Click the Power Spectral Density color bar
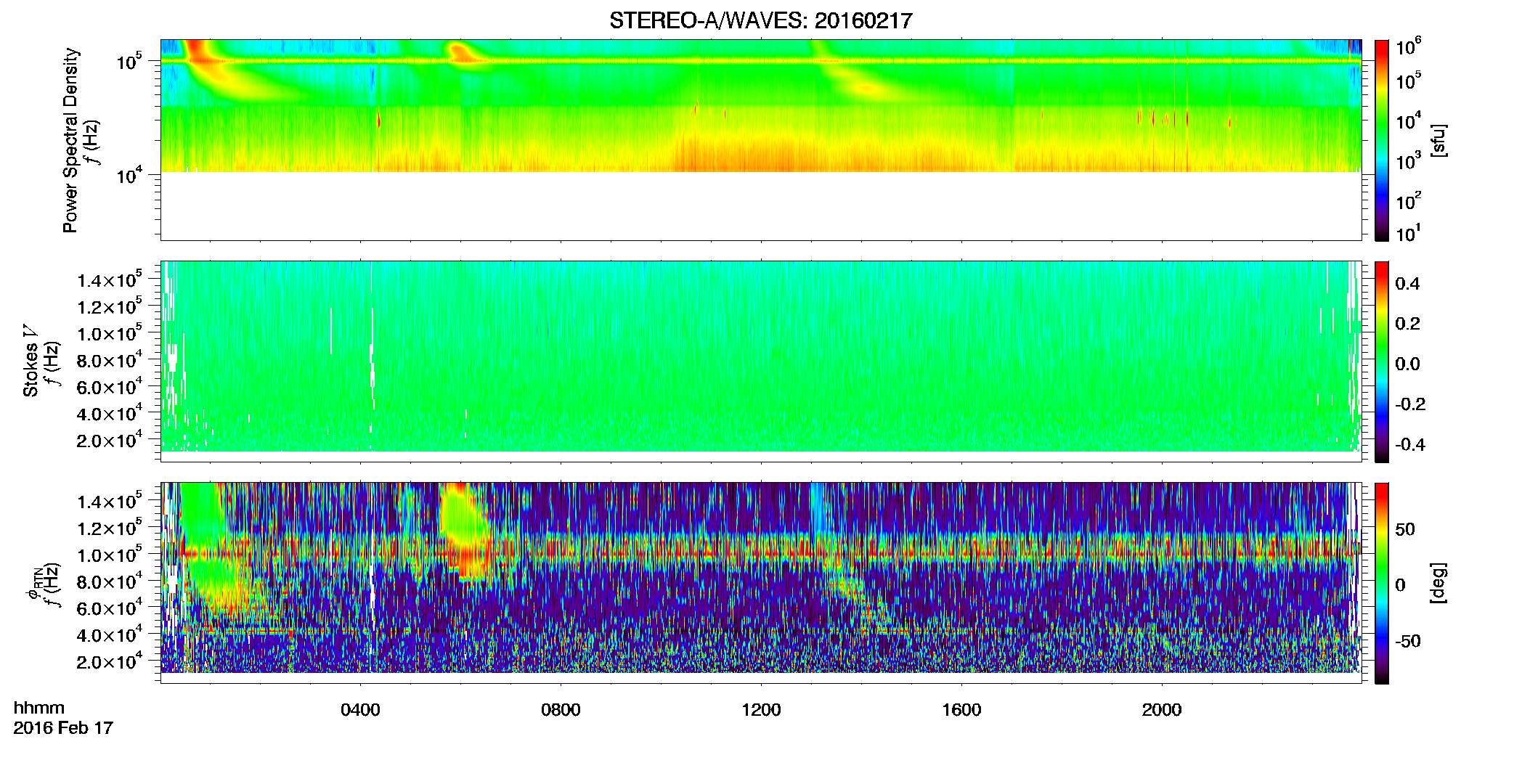The height and width of the screenshot is (784, 1522). (x=1382, y=140)
